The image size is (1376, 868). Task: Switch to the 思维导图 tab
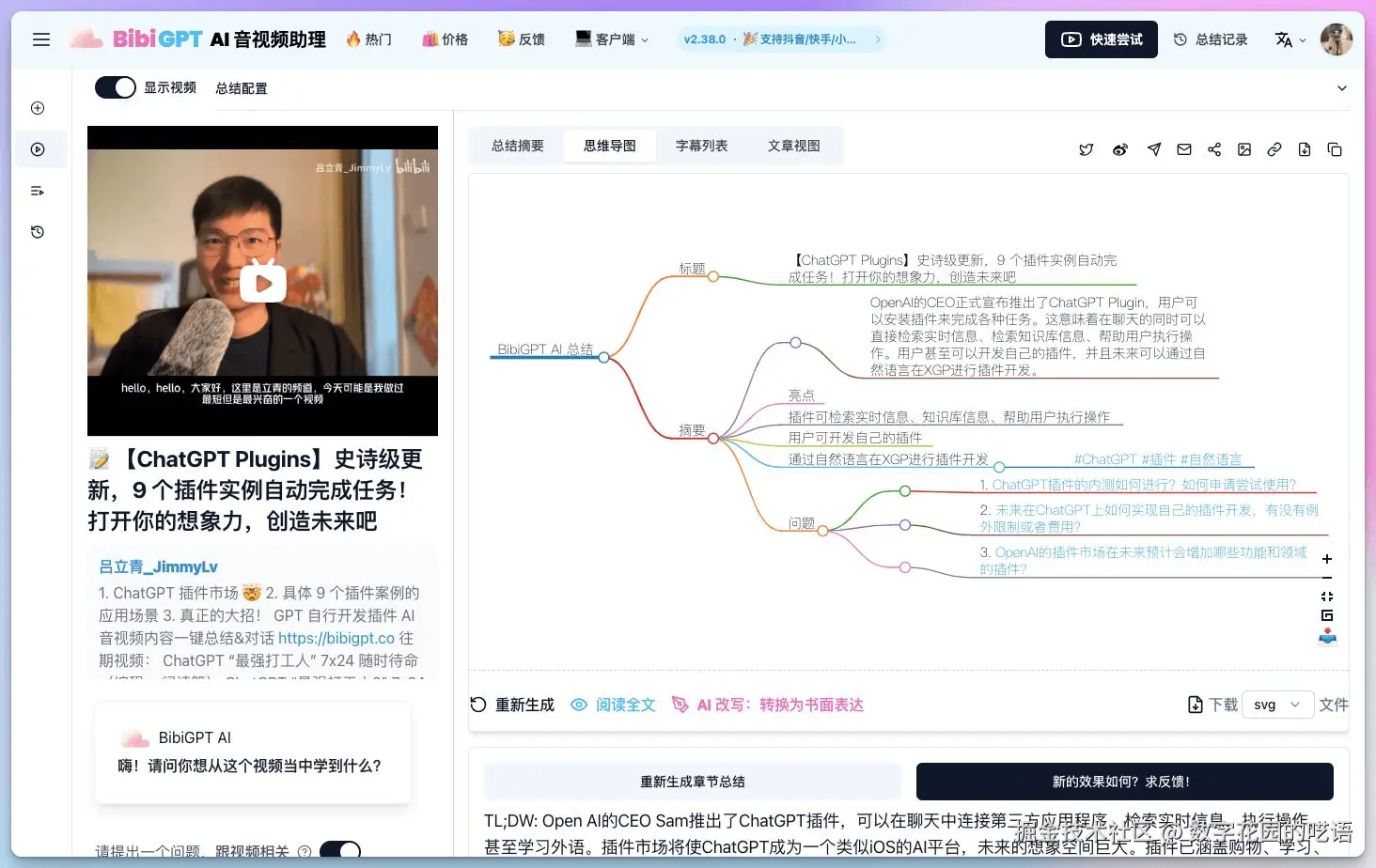[x=610, y=146]
